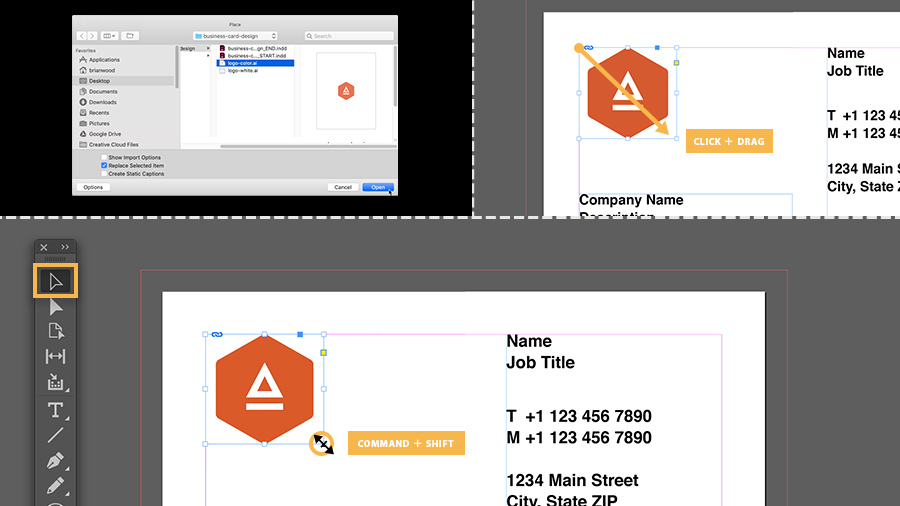Uncheck Replace Selected Item
The width and height of the screenshot is (900, 506).
pyautogui.click(x=104, y=165)
